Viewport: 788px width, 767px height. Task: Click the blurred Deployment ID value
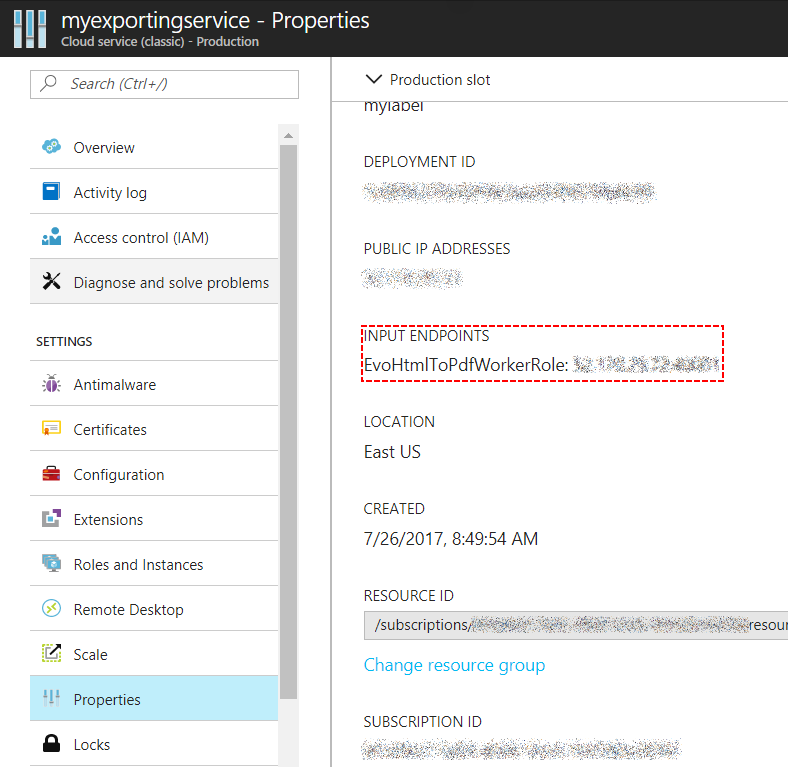click(509, 193)
